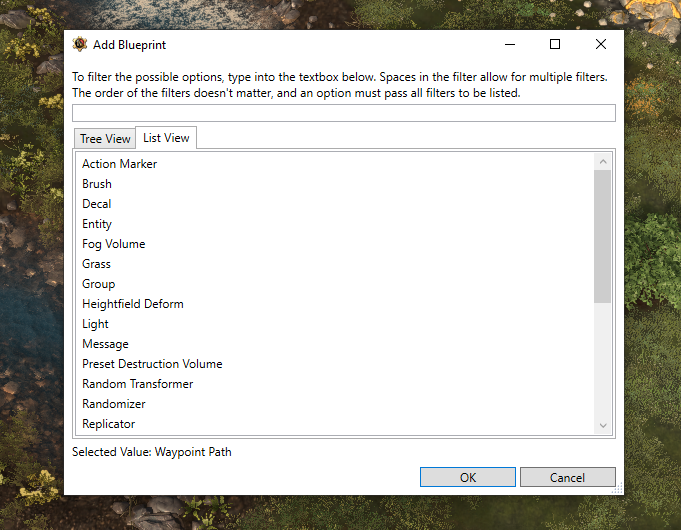Viewport: 681px width, 530px height.
Task: Click the scrollbar down arrow
Action: [x=603, y=425]
